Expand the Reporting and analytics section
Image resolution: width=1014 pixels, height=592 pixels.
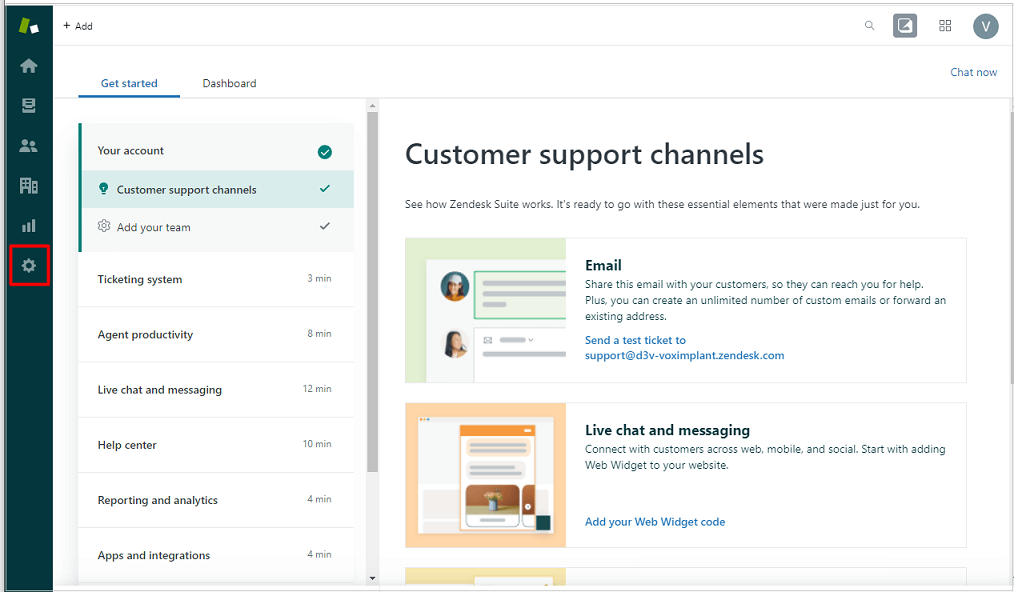[216, 500]
